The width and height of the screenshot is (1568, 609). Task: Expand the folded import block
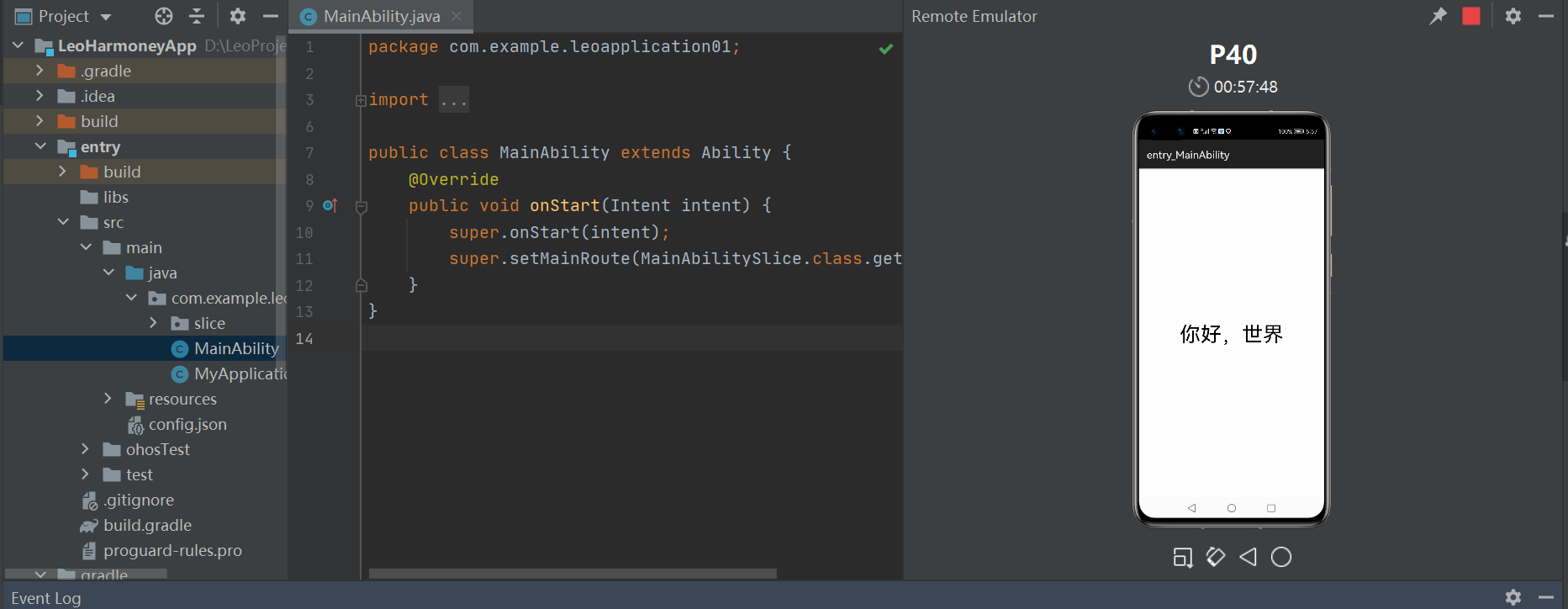[x=361, y=100]
